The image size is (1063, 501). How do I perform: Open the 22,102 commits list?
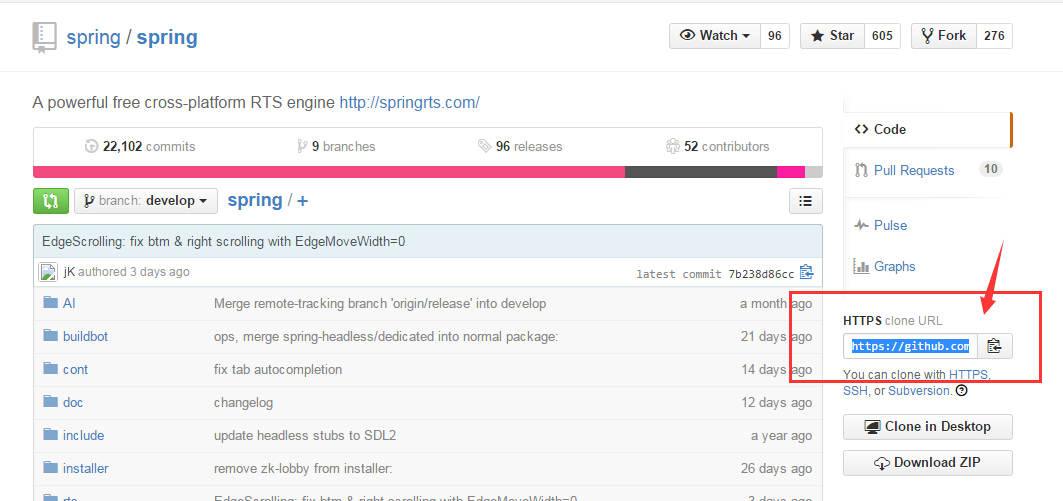pyautogui.click(x=140, y=146)
